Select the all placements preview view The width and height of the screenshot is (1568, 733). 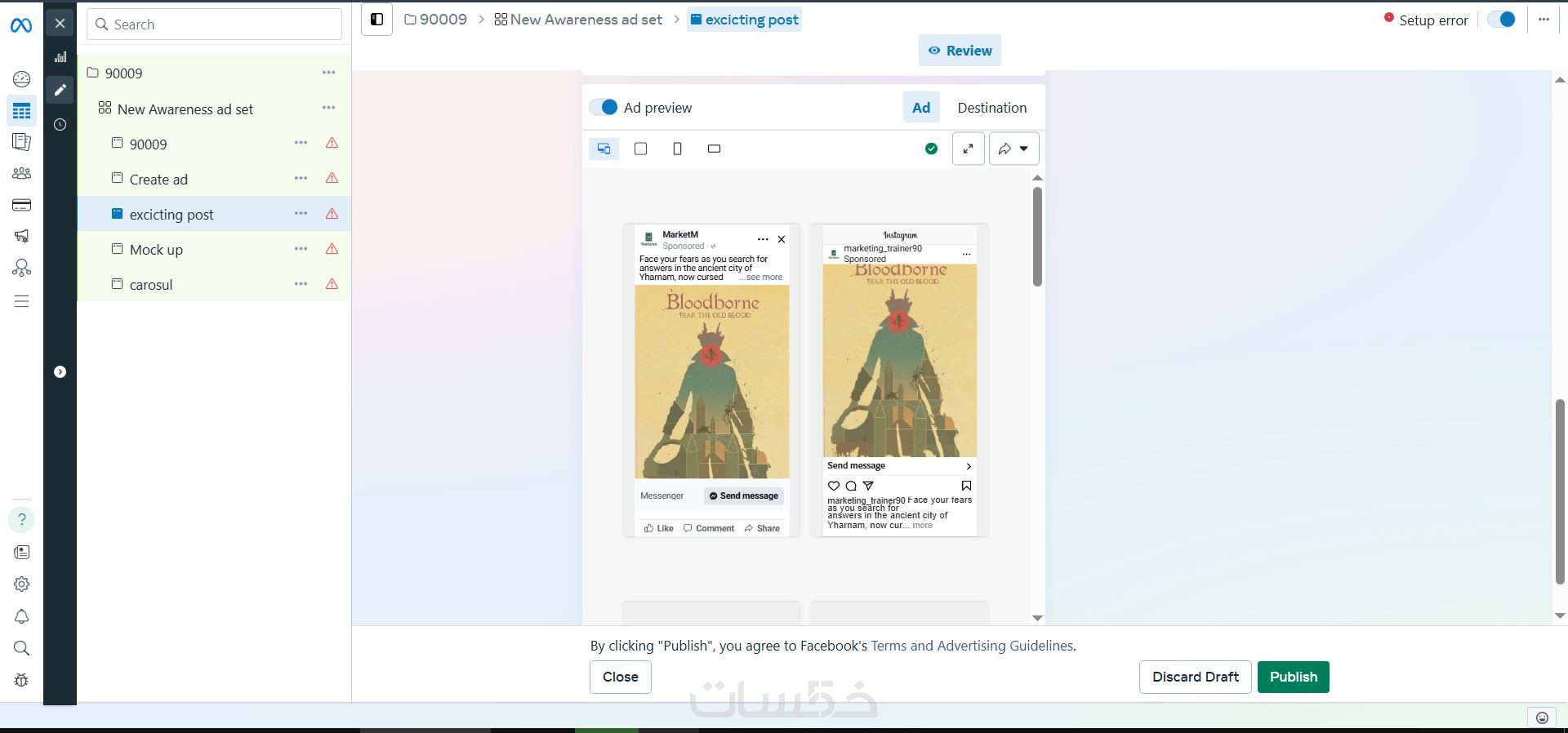604,149
